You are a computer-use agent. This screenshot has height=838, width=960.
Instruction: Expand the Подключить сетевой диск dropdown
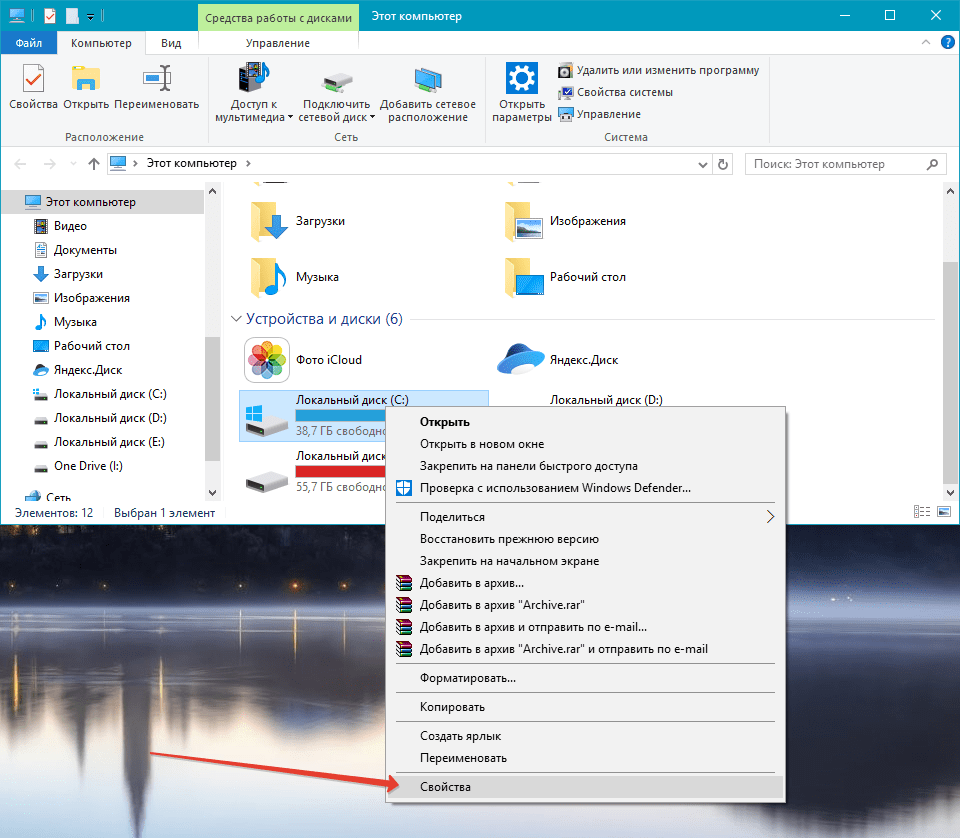[372, 117]
